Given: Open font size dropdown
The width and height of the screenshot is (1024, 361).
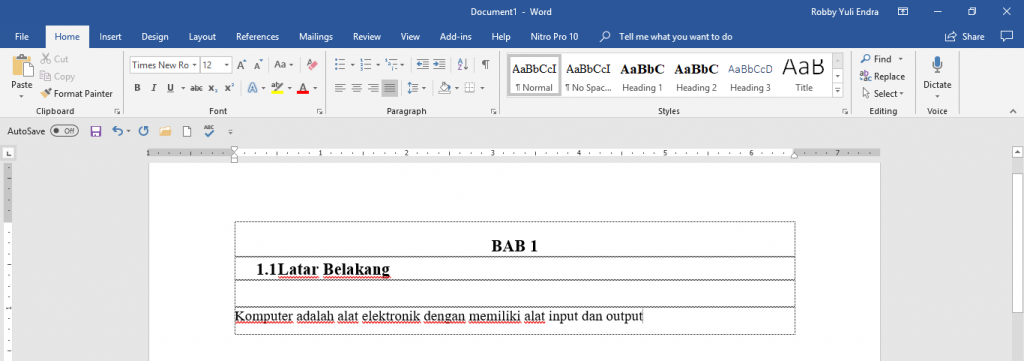Looking at the screenshot, I should coord(227,65).
